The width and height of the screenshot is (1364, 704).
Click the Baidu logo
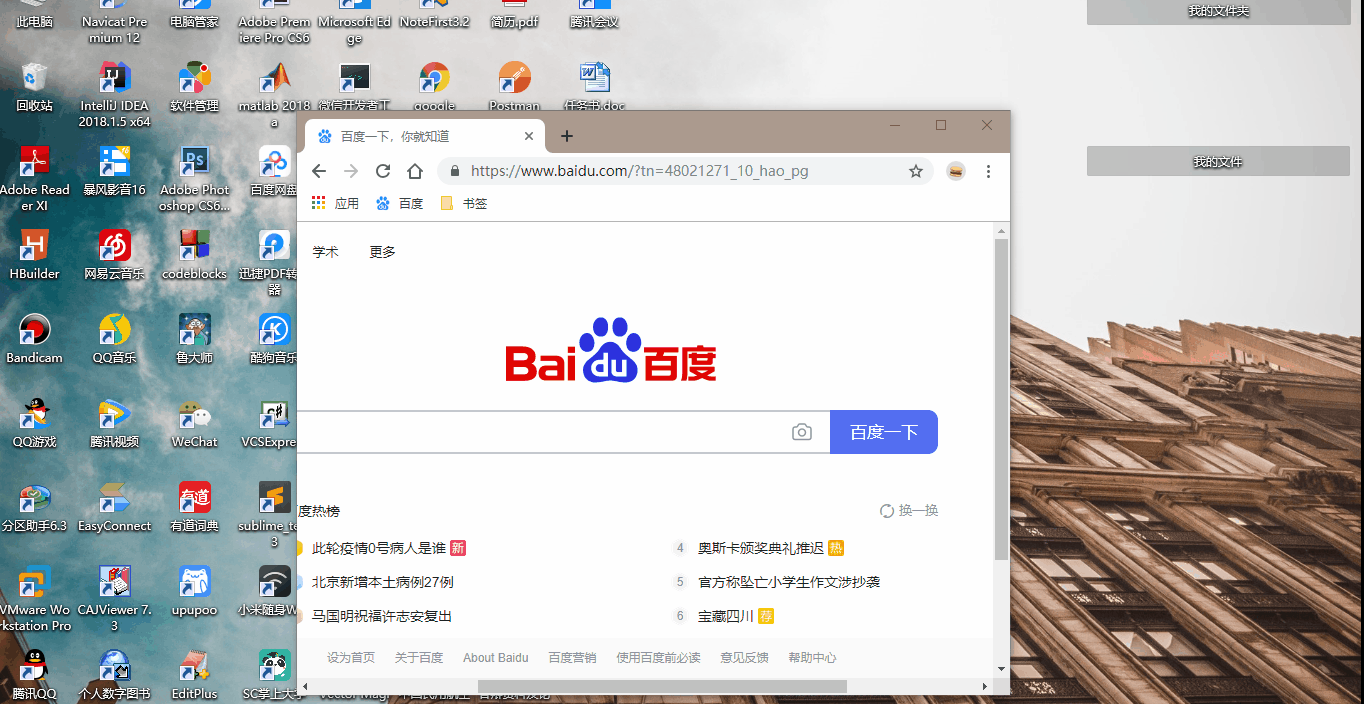click(611, 350)
